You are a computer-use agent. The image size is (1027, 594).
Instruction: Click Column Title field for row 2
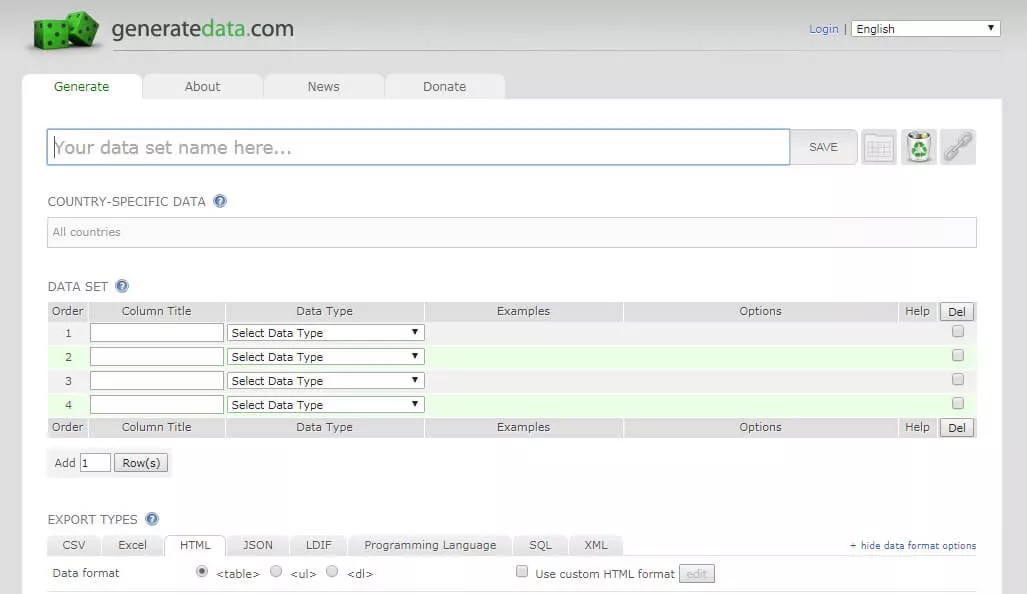(157, 357)
